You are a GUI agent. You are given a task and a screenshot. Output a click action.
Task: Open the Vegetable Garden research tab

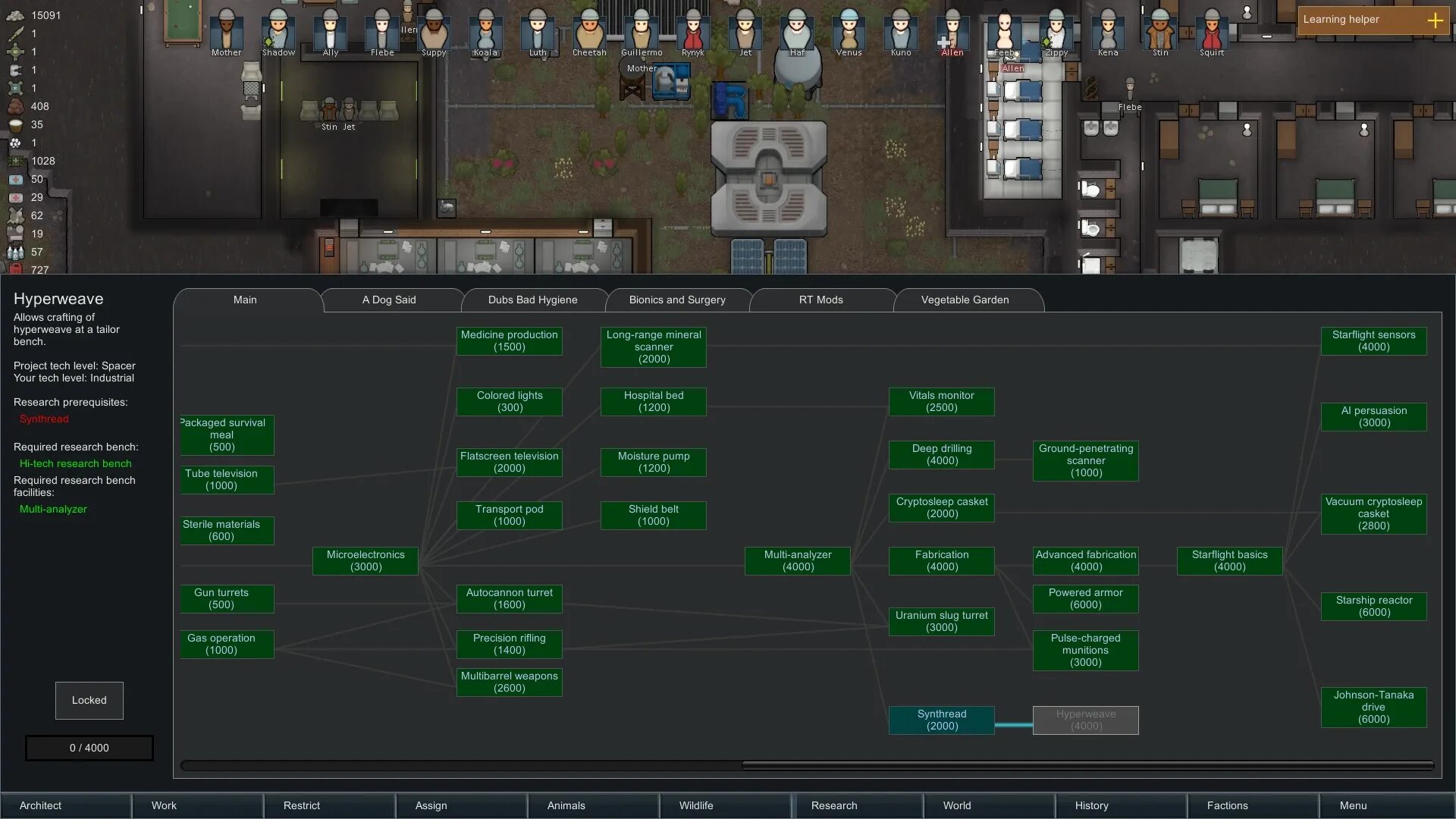pyautogui.click(x=965, y=300)
